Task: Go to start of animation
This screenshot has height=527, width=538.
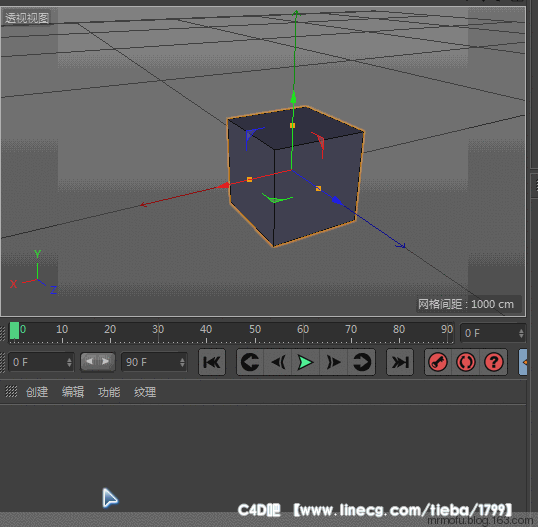Action: point(212,362)
